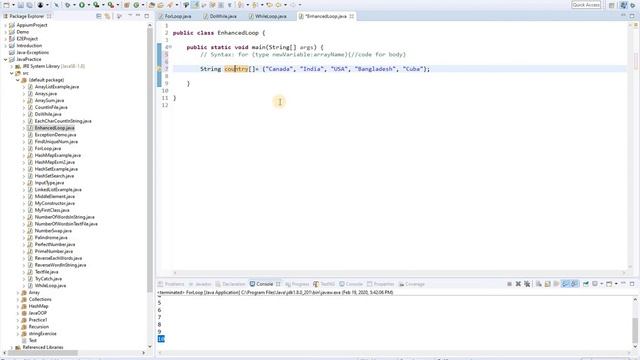The width and height of the screenshot is (640, 360).
Task: Click Terminate square in Console toolbar
Action: point(509,284)
